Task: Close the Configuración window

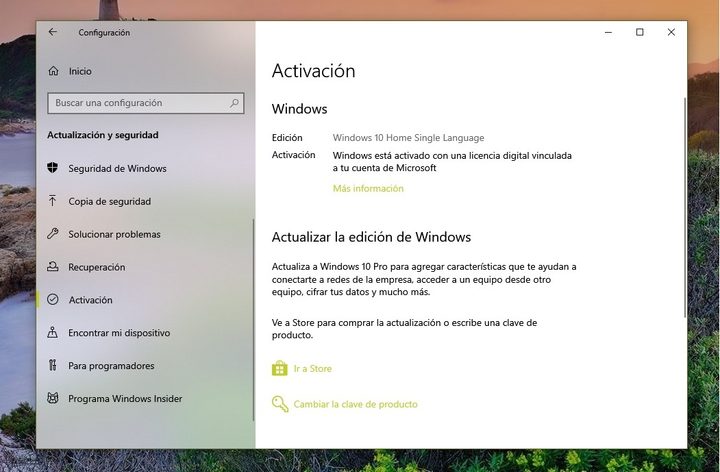Action: tap(671, 32)
